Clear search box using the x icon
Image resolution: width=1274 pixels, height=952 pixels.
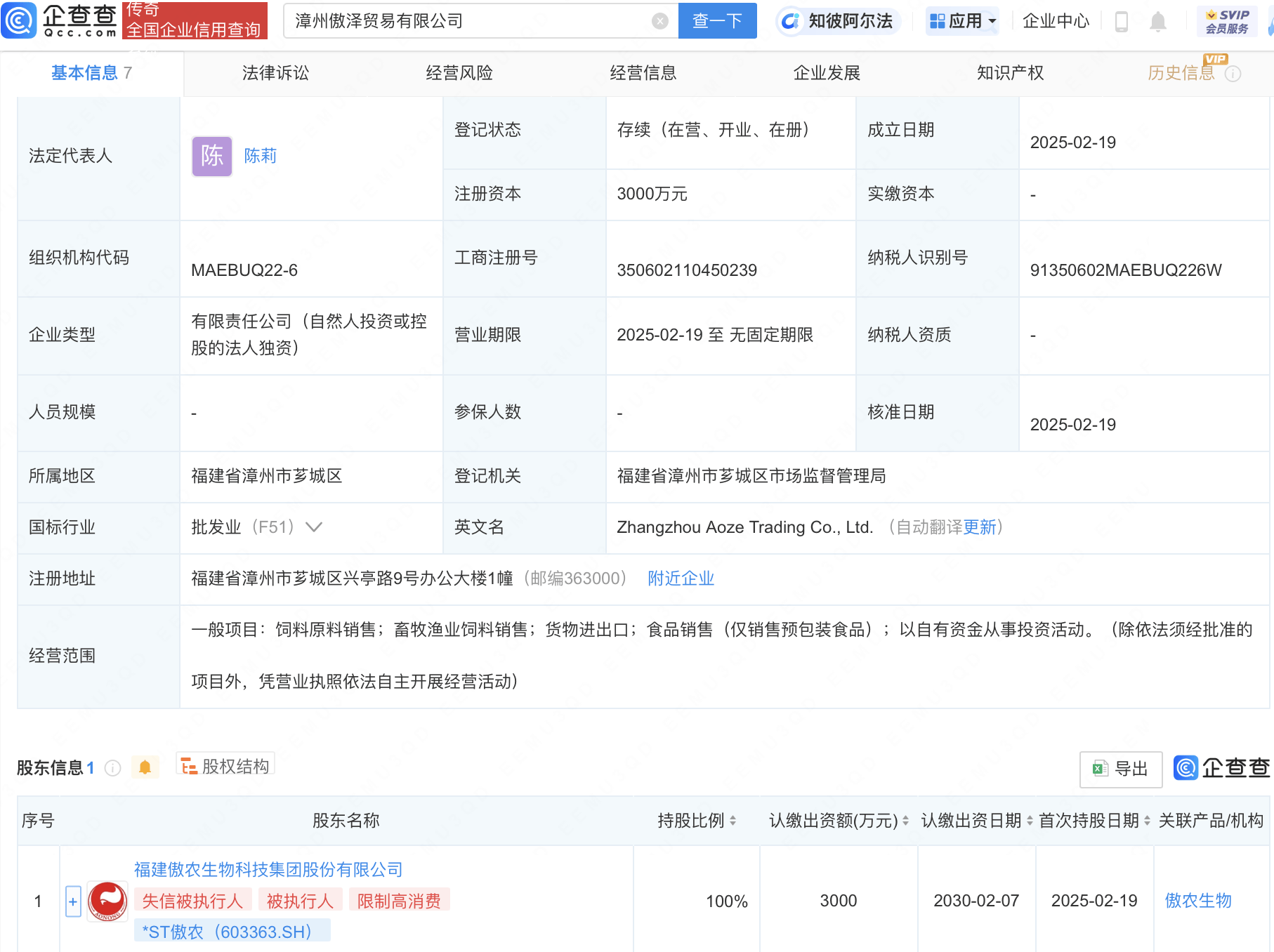pyautogui.click(x=659, y=20)
